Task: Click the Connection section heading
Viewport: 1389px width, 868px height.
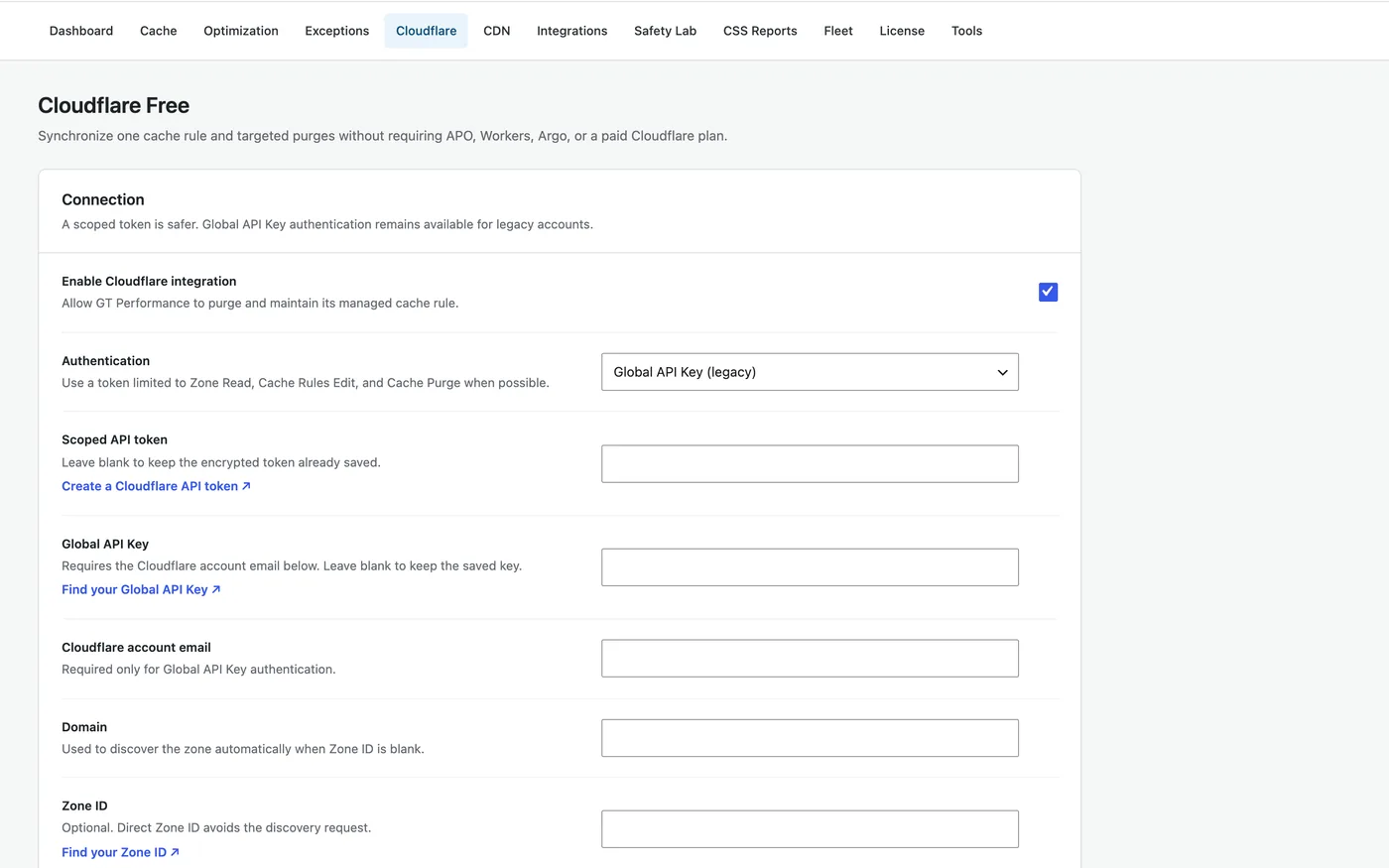Action: (x=103, y=199)
